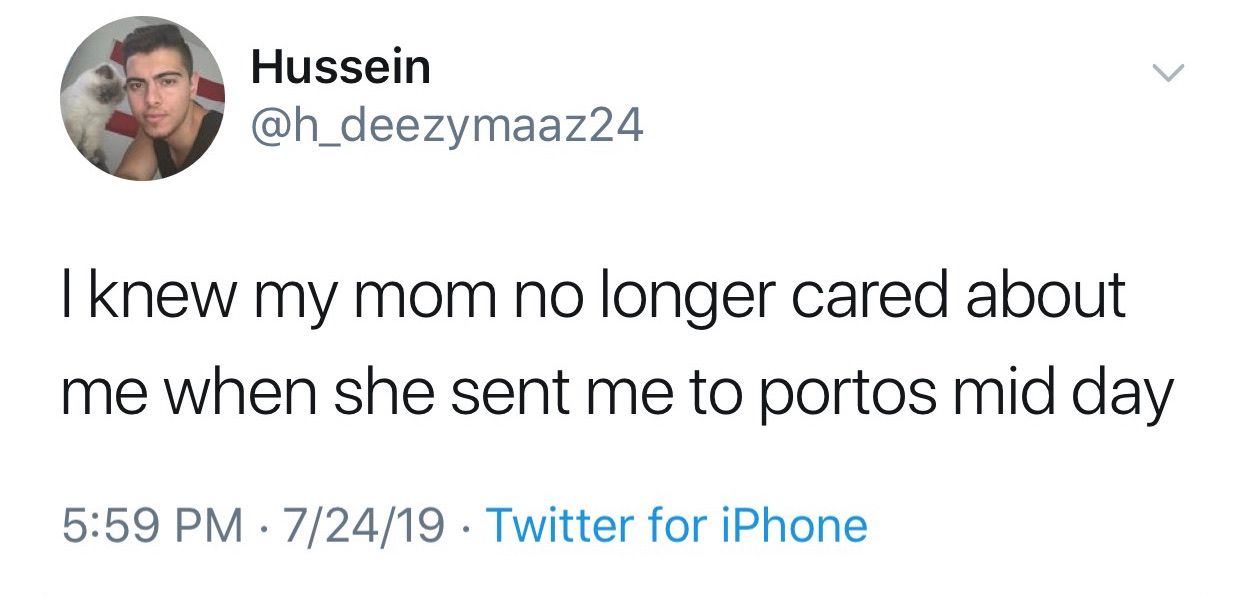Click the Twitter for iPhone source link
Screen dimensions: 1242x597
[675, 526]
